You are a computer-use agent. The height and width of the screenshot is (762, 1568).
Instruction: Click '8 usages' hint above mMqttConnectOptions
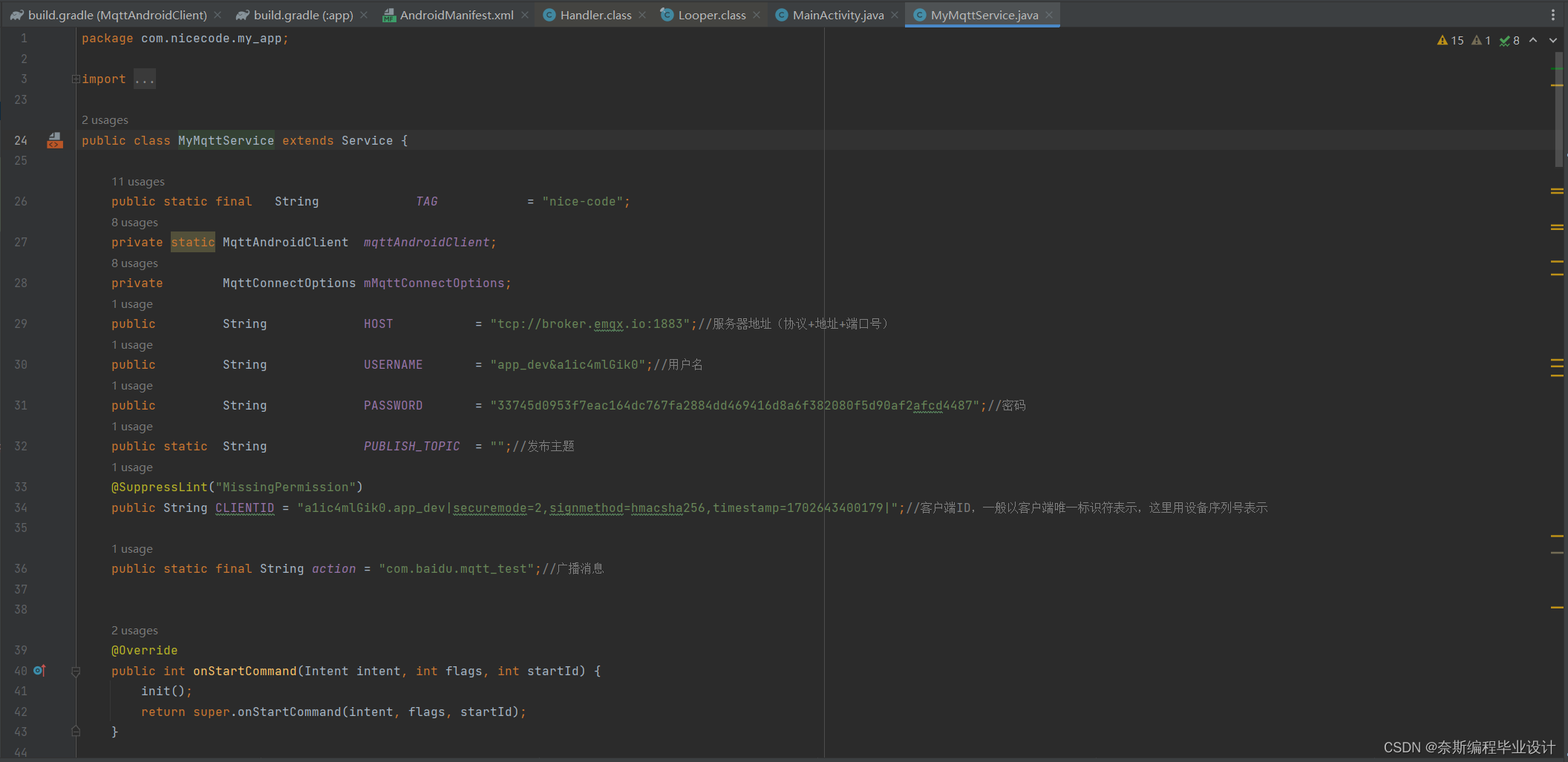(x=134, y=263)
